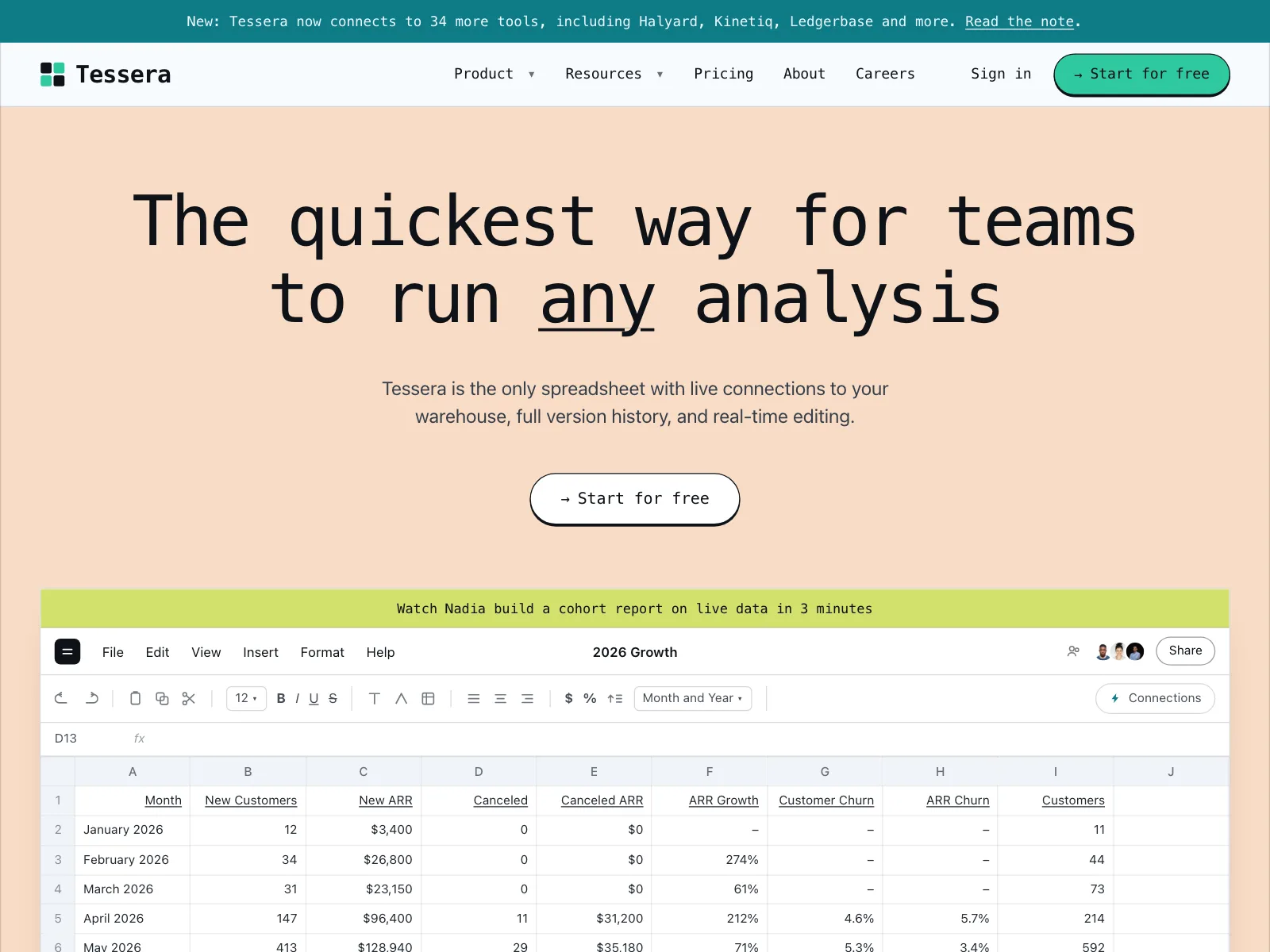Expand the Resources dropdown in navbar

[614, 74]
